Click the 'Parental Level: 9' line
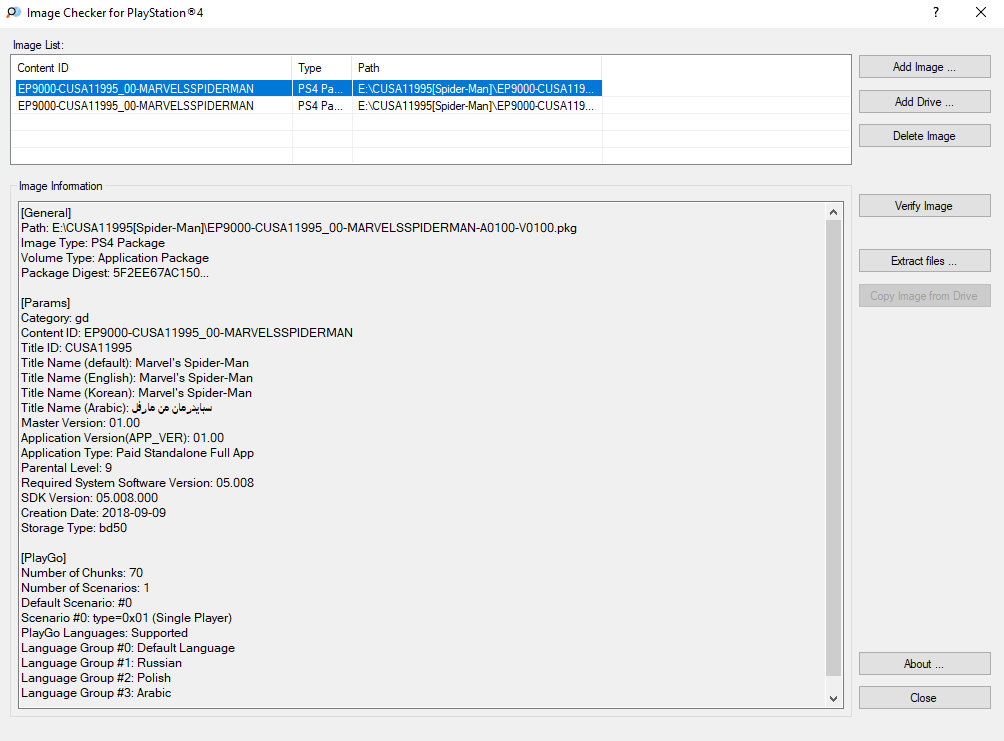This screenshot has width=1004, height=741. click(67, 468)
